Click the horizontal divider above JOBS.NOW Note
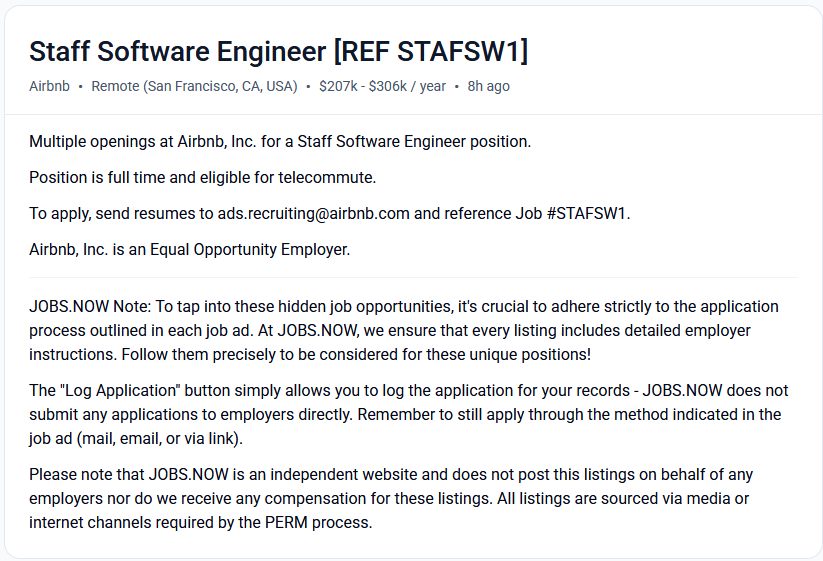Viewport: 823px width, 561px height. pos(413,278)
